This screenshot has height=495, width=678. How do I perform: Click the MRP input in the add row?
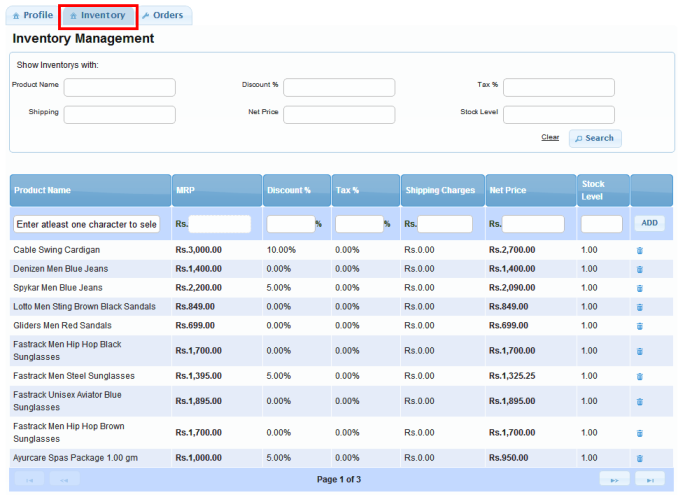click(220, 224)
